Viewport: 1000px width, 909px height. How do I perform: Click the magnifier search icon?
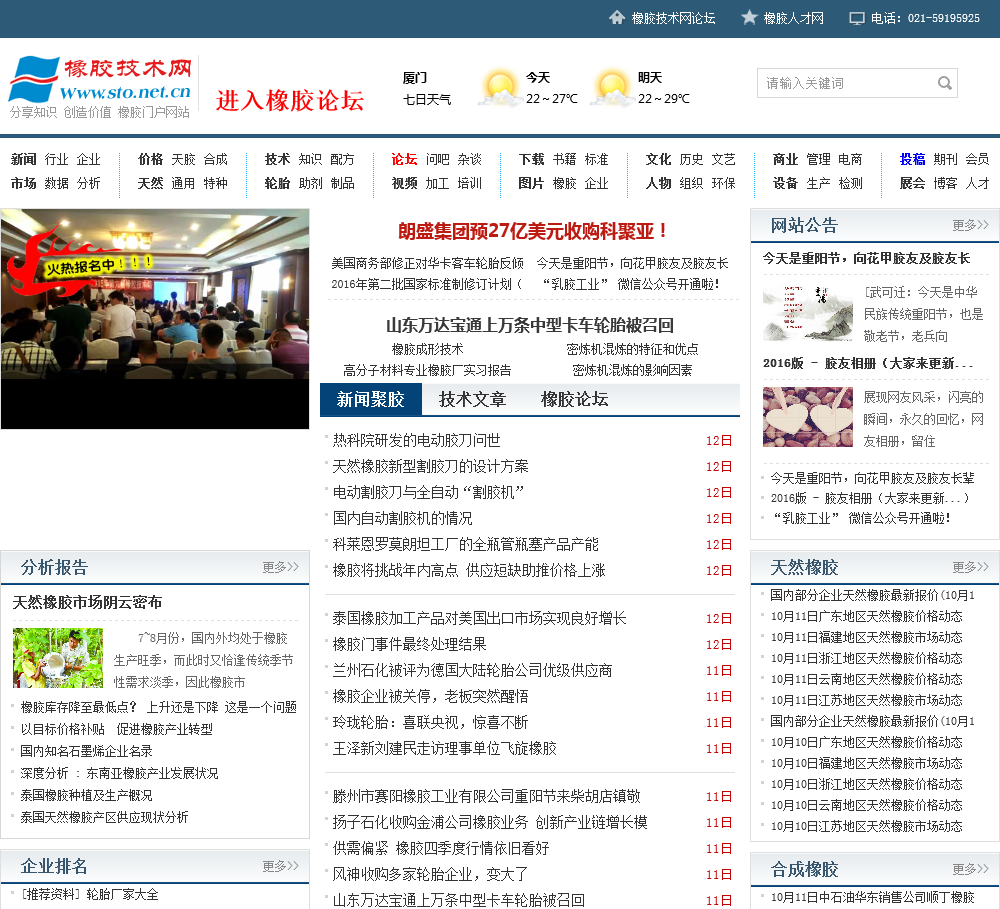(945, 83)
